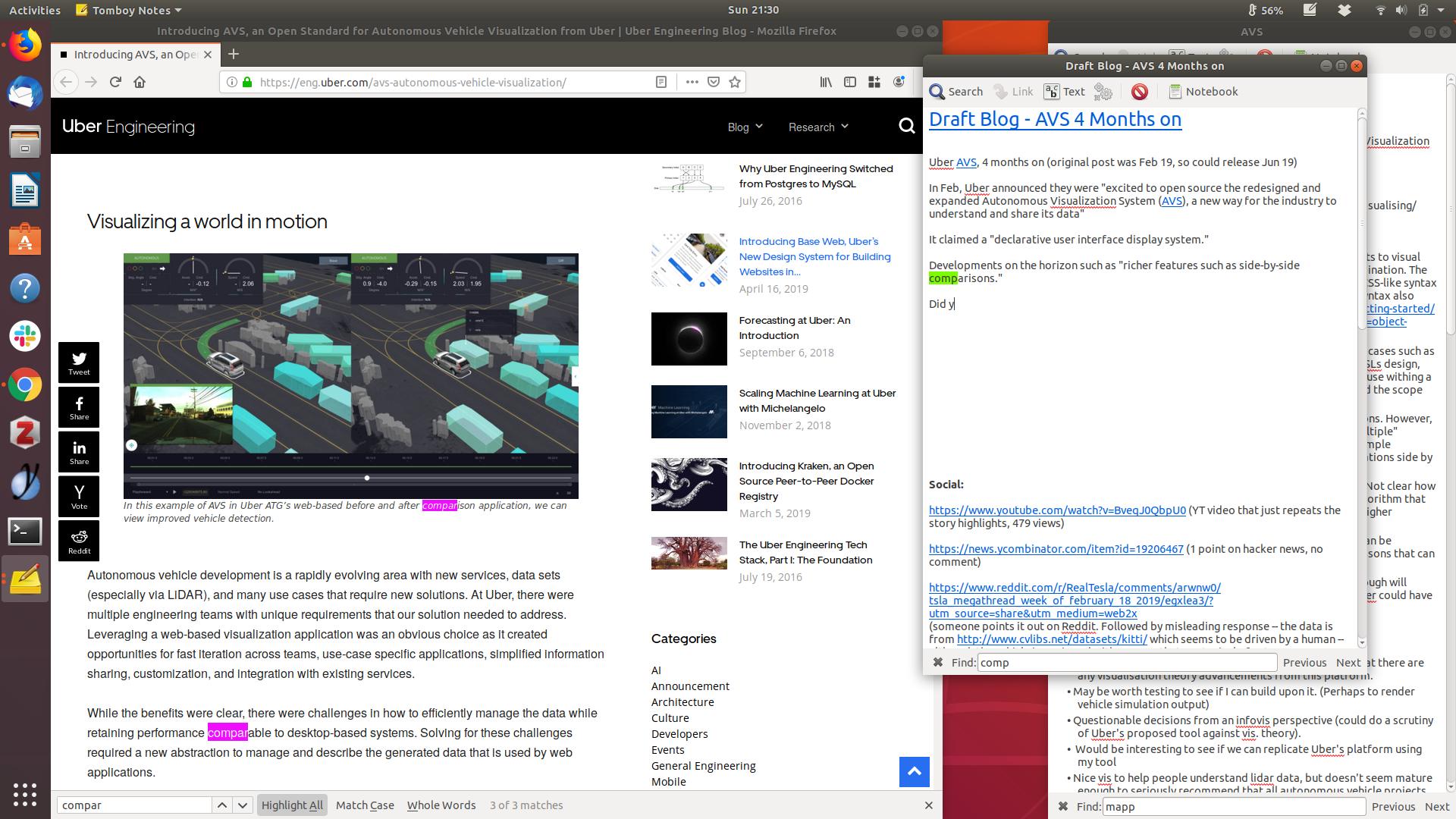Toggle Match Case in find bar
1456x819 pixels.
365,805
